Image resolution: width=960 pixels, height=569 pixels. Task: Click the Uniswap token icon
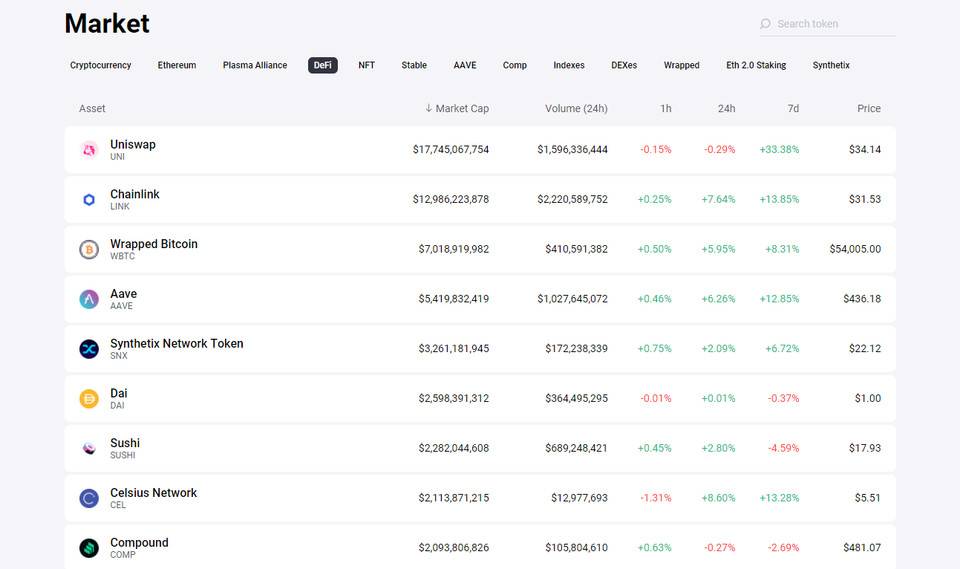89,150
